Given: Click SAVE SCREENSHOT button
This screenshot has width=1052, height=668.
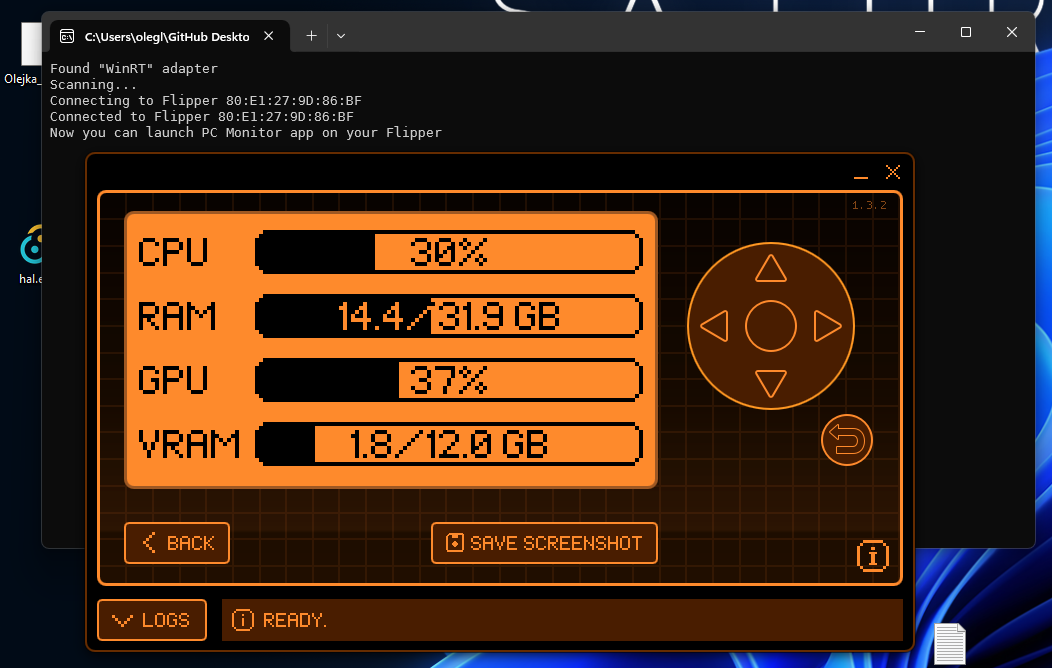Looking at the screenshot, I should [544, 543].
